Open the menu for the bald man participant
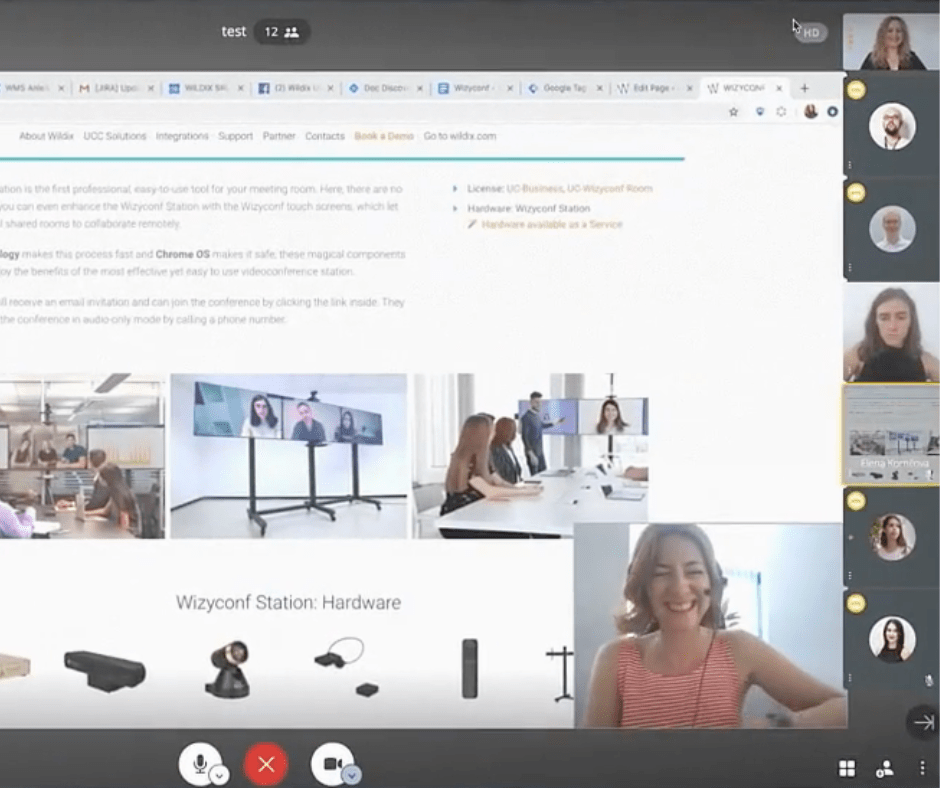The image size is (940, 788). pos(850,267)
